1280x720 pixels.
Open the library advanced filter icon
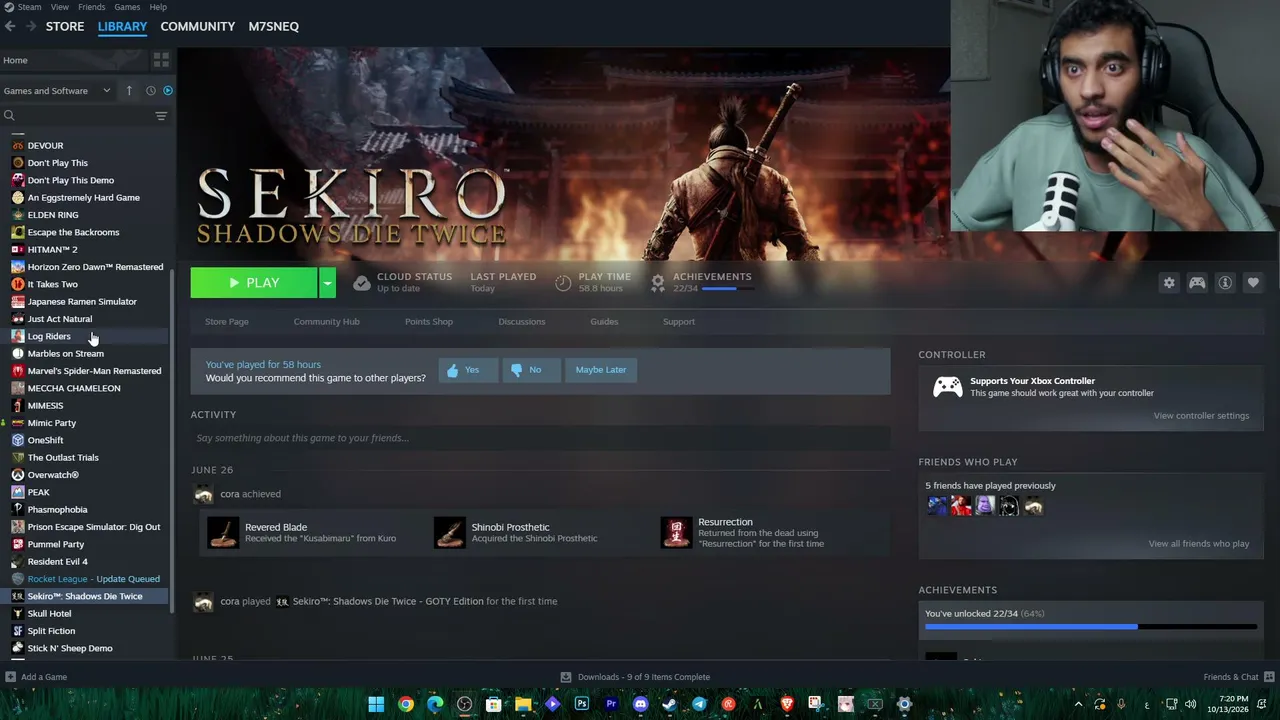coord(161,116)
